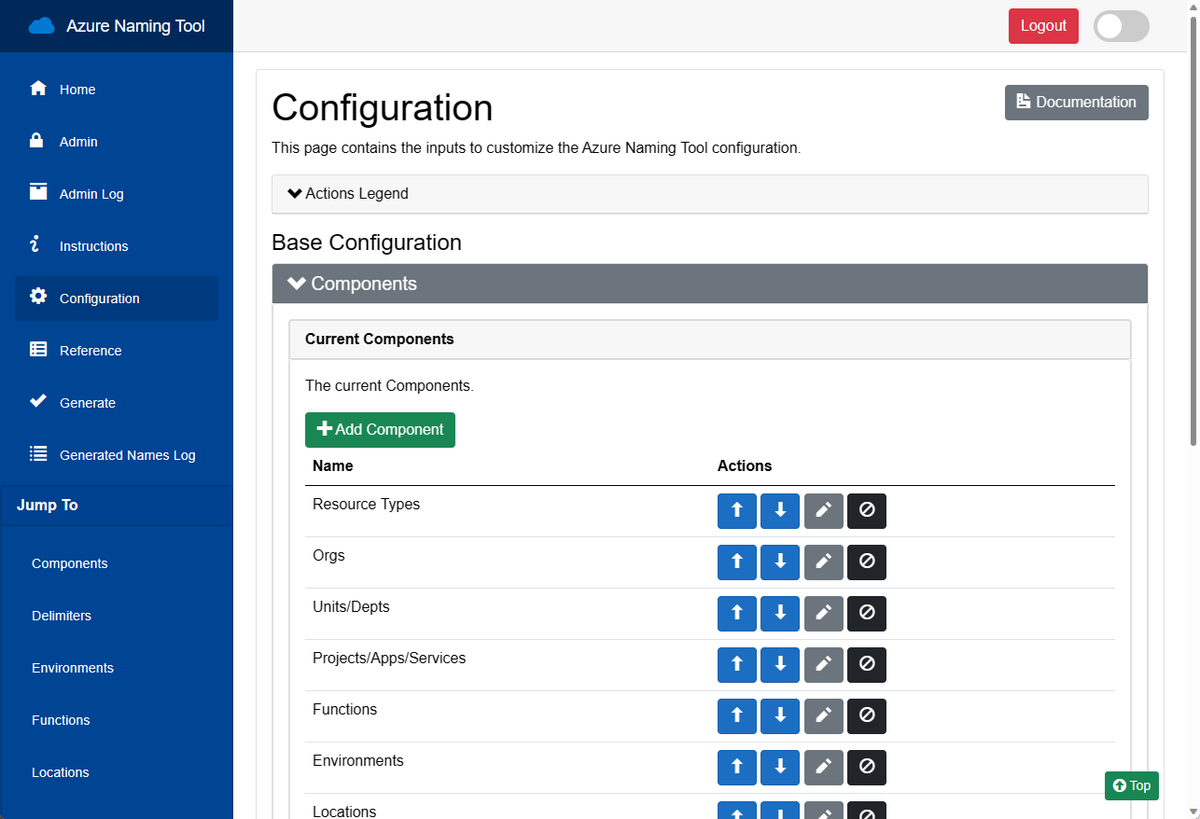This screenshot has height=819, width=1200.
Task: Open the Documentation button
Action: click(x=1076, y=102)
